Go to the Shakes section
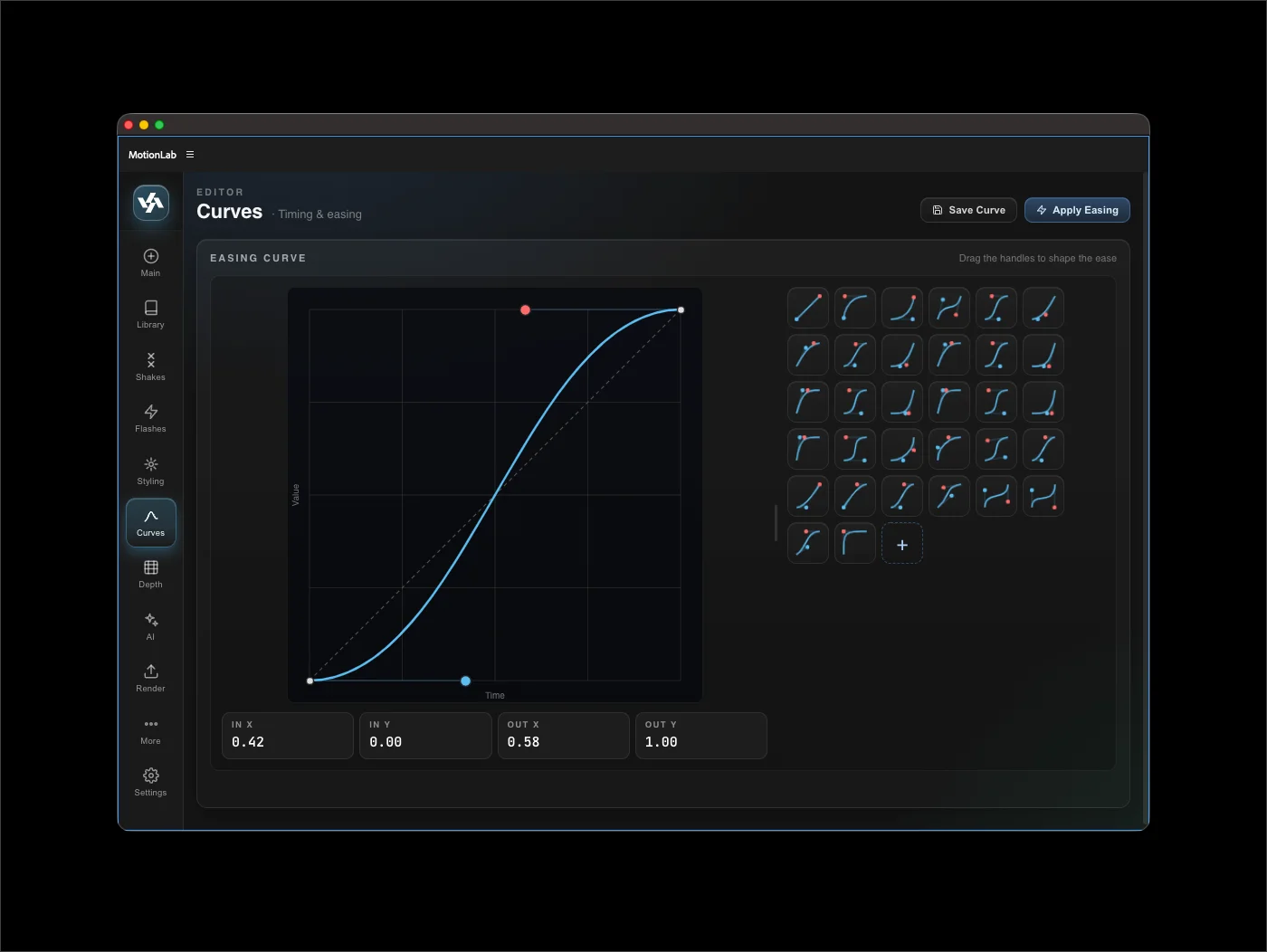Image resolution: width=1267 pixels, height=952 pixels. (150, 367)
